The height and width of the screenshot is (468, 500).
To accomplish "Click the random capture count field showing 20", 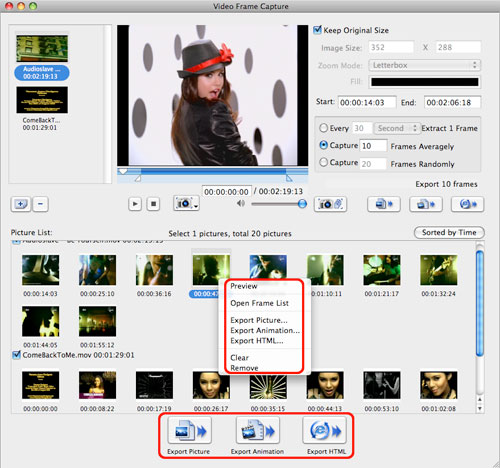I will 373,164.
